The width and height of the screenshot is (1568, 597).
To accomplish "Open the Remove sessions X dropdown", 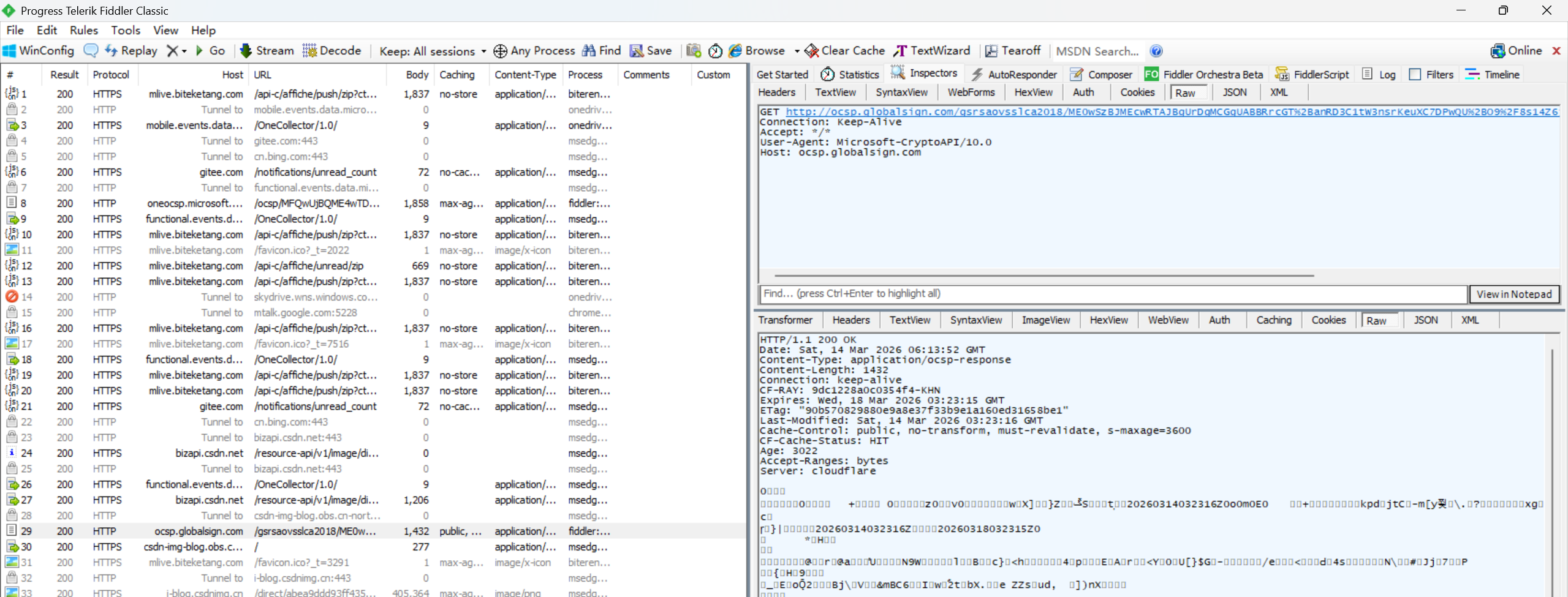I will click(x=176, y=51).
